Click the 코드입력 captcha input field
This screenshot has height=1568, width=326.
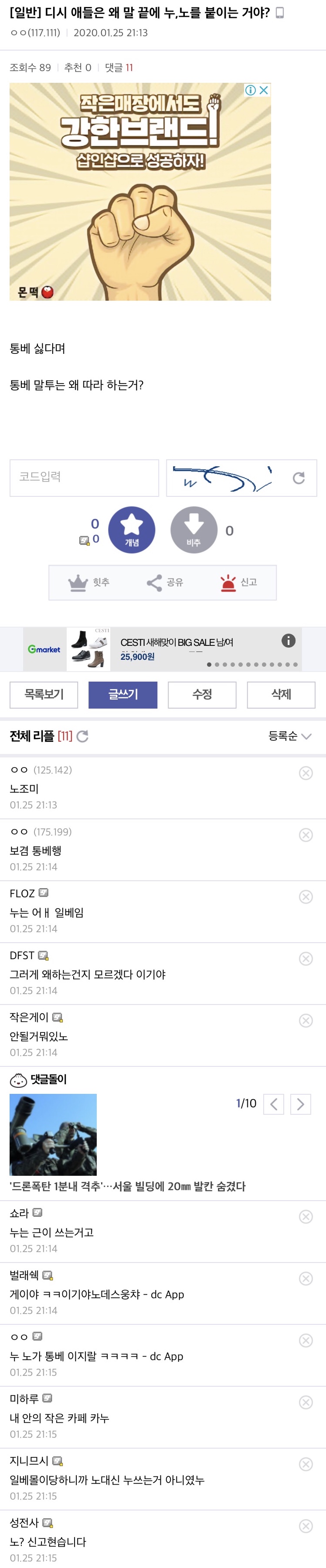(x=84, y=478)
